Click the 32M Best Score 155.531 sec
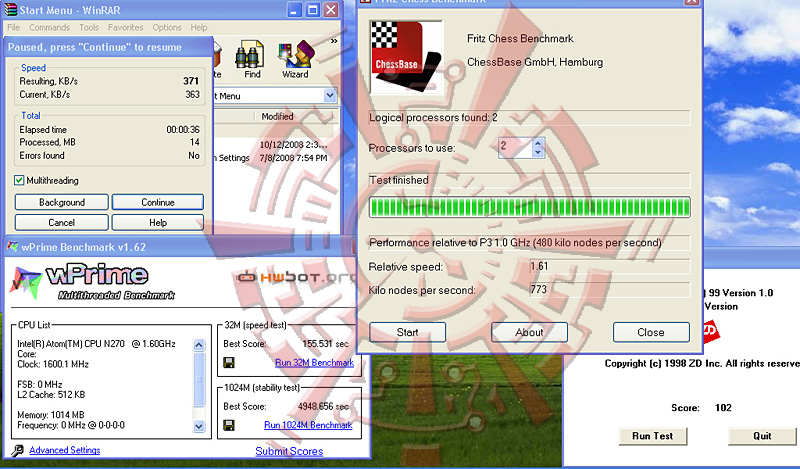The image size is (800, 469). pos(326,344)
